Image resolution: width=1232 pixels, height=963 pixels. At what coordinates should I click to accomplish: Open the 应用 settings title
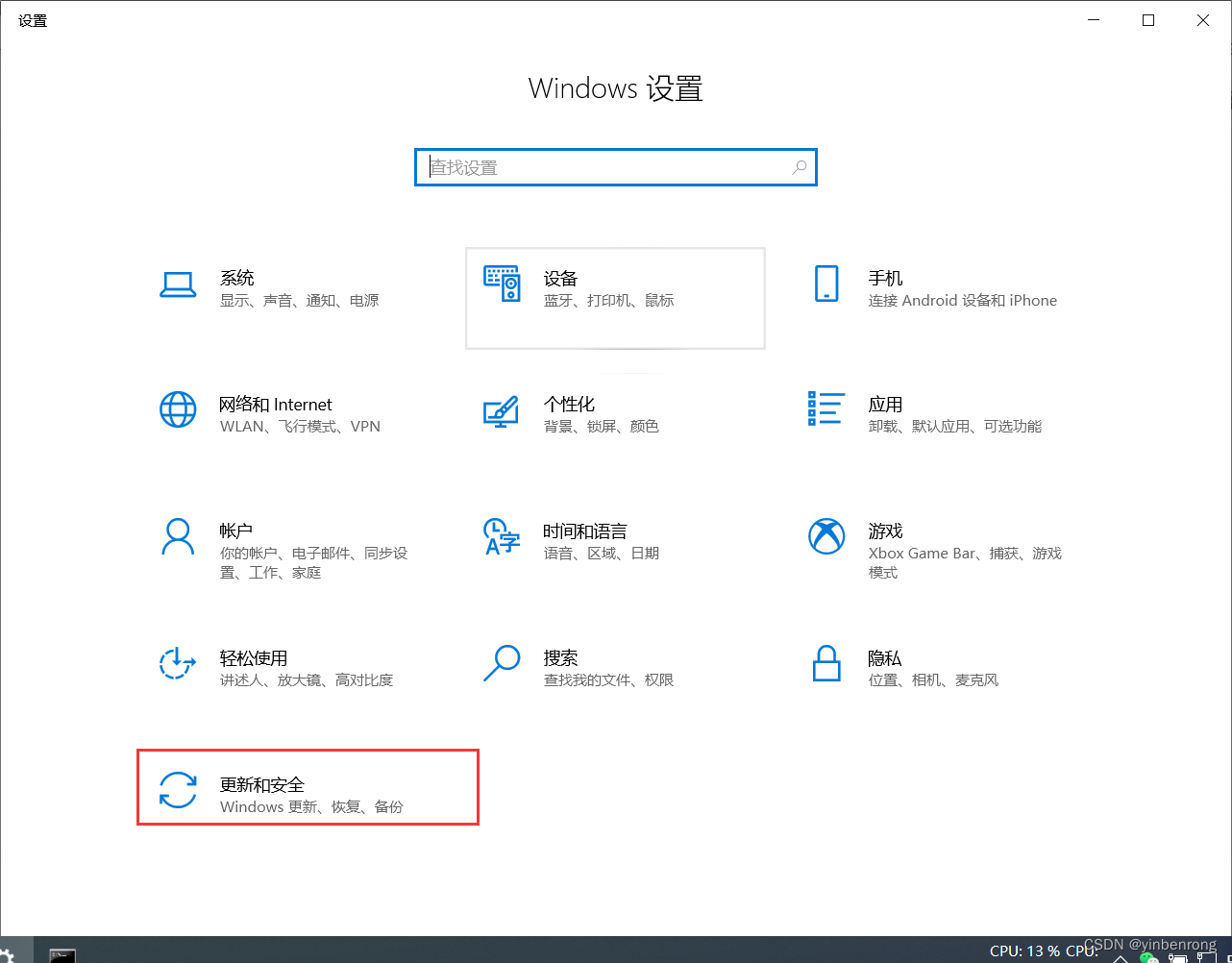click(x=885, y=404)
